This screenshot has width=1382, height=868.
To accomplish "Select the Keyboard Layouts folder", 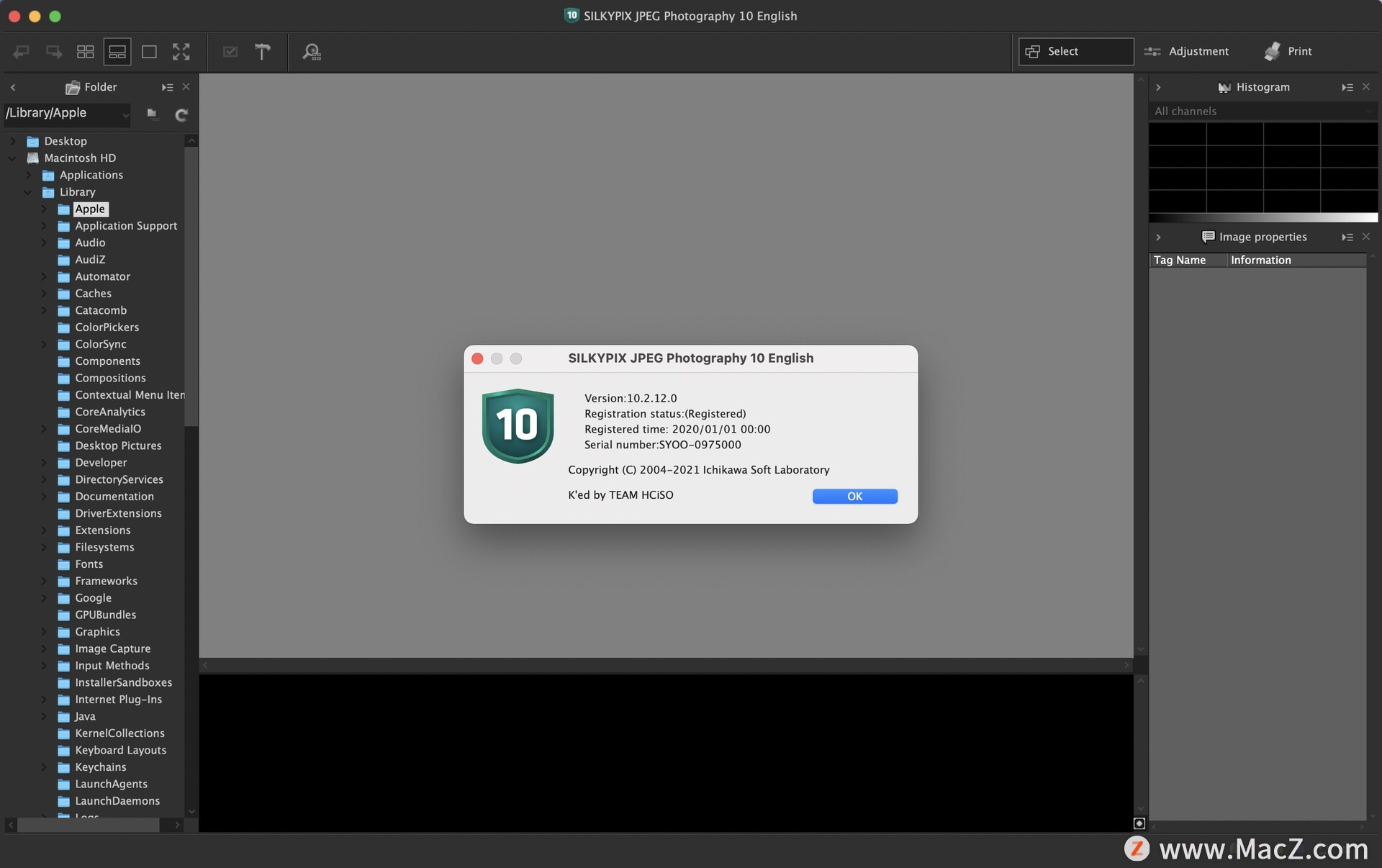I will point(120,750).
